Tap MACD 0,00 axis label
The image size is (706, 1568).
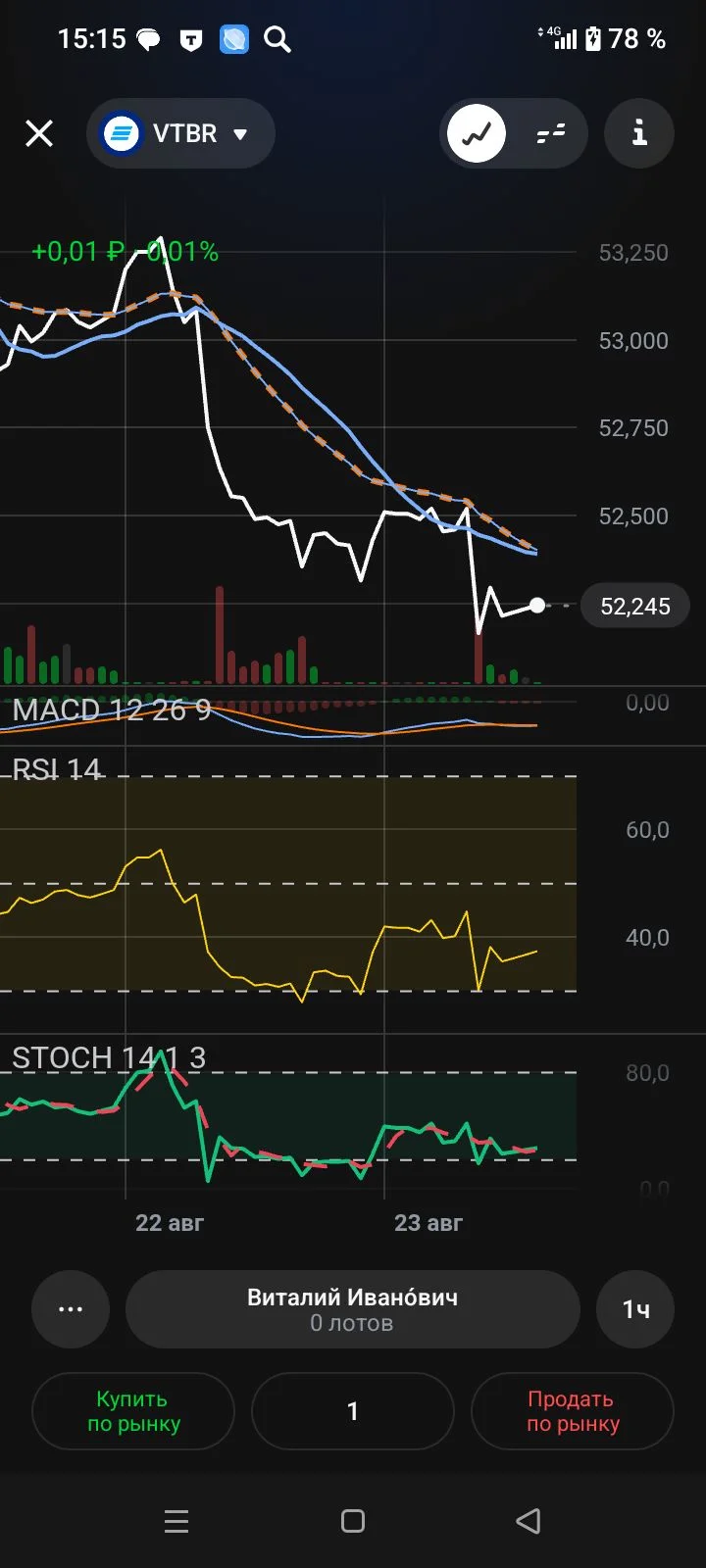647,703
